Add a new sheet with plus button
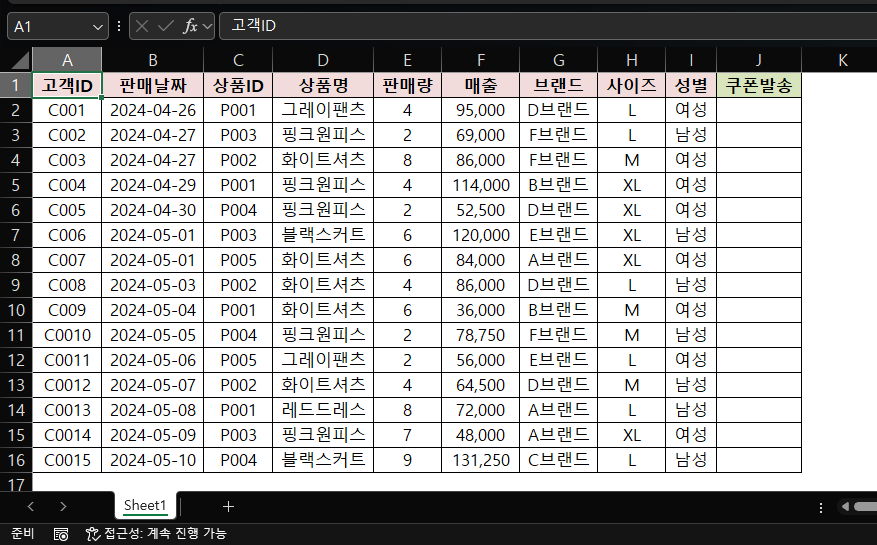The height and width of the screenshot is (545, 877). click(x=228, y=506)
